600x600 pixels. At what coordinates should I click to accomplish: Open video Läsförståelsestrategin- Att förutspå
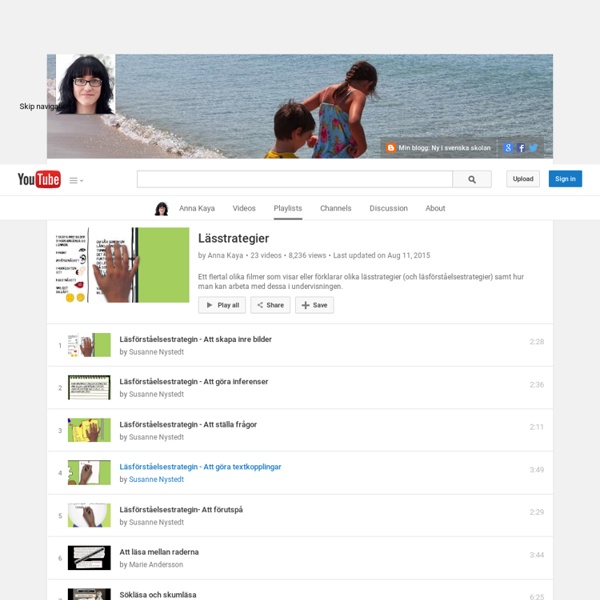[x=181, y=510]
